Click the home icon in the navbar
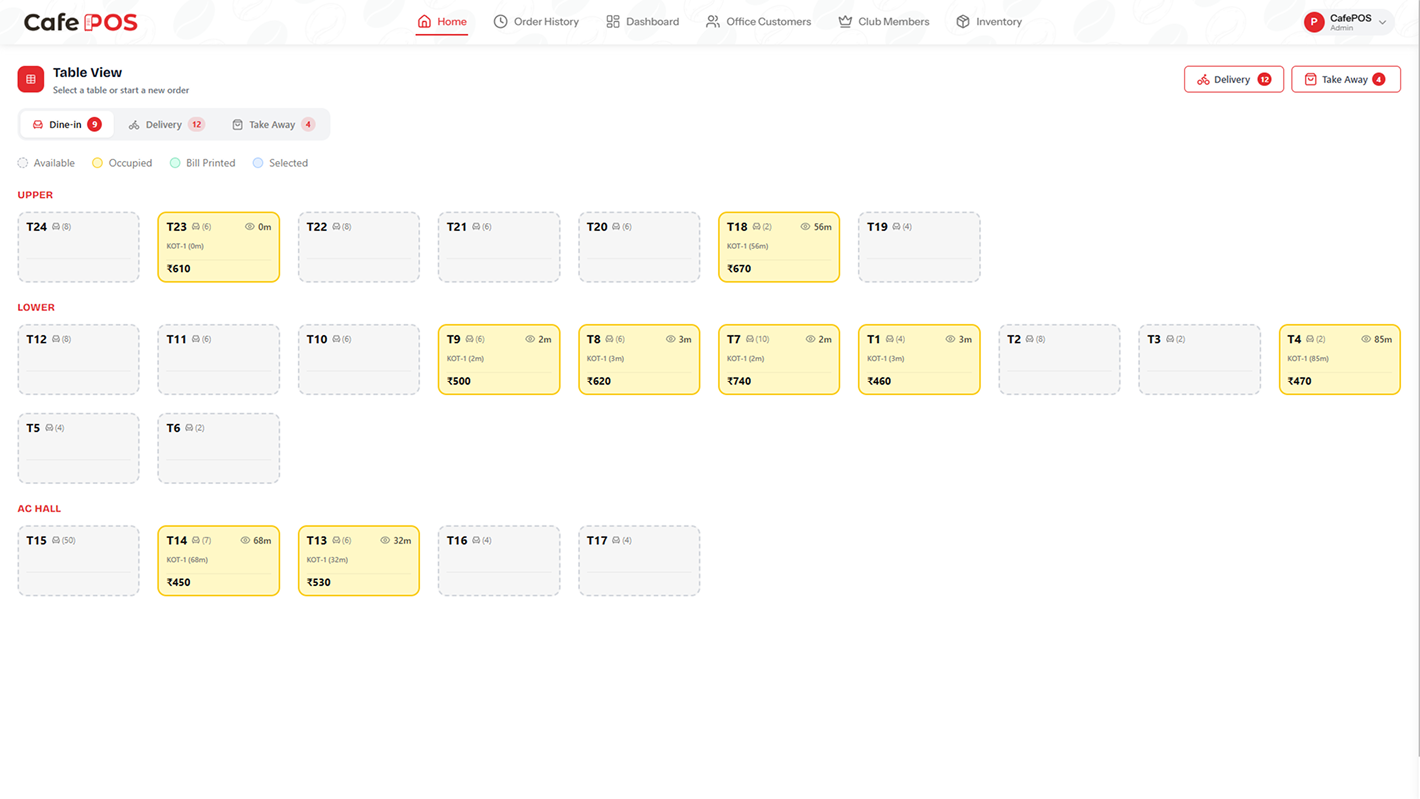The image size is (1420, 799). click(x=424, y=21)
